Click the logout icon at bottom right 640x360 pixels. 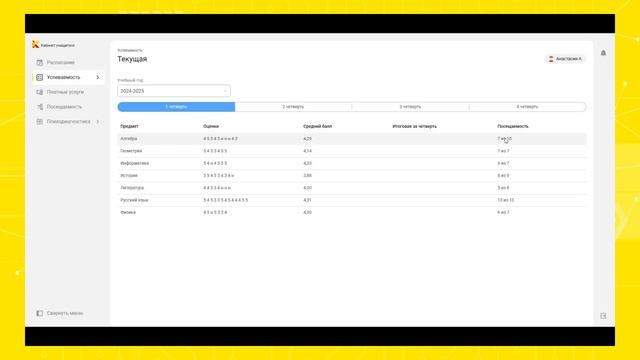(603, 316)
